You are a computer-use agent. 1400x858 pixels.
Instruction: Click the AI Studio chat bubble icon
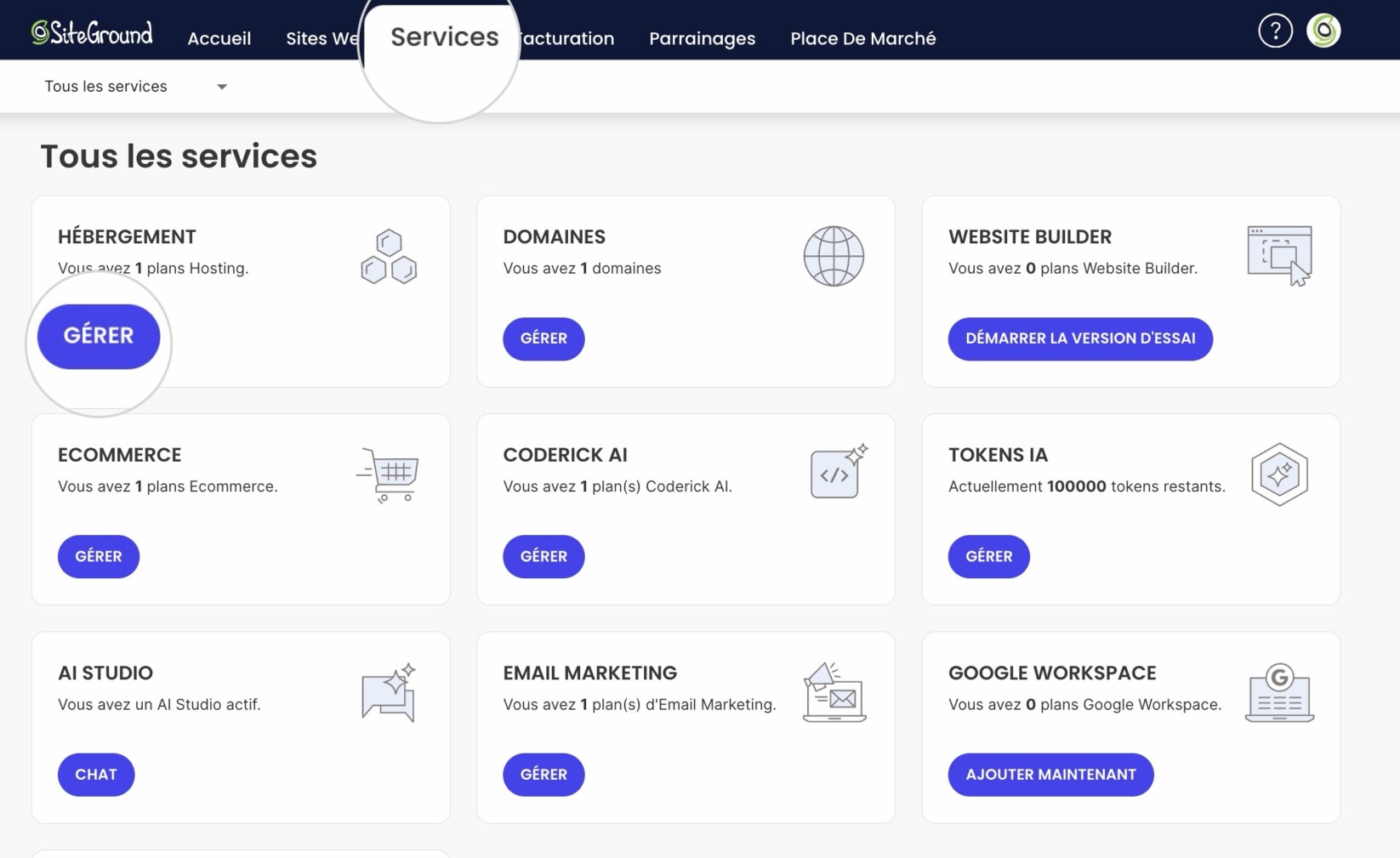[x=390, y=692]
